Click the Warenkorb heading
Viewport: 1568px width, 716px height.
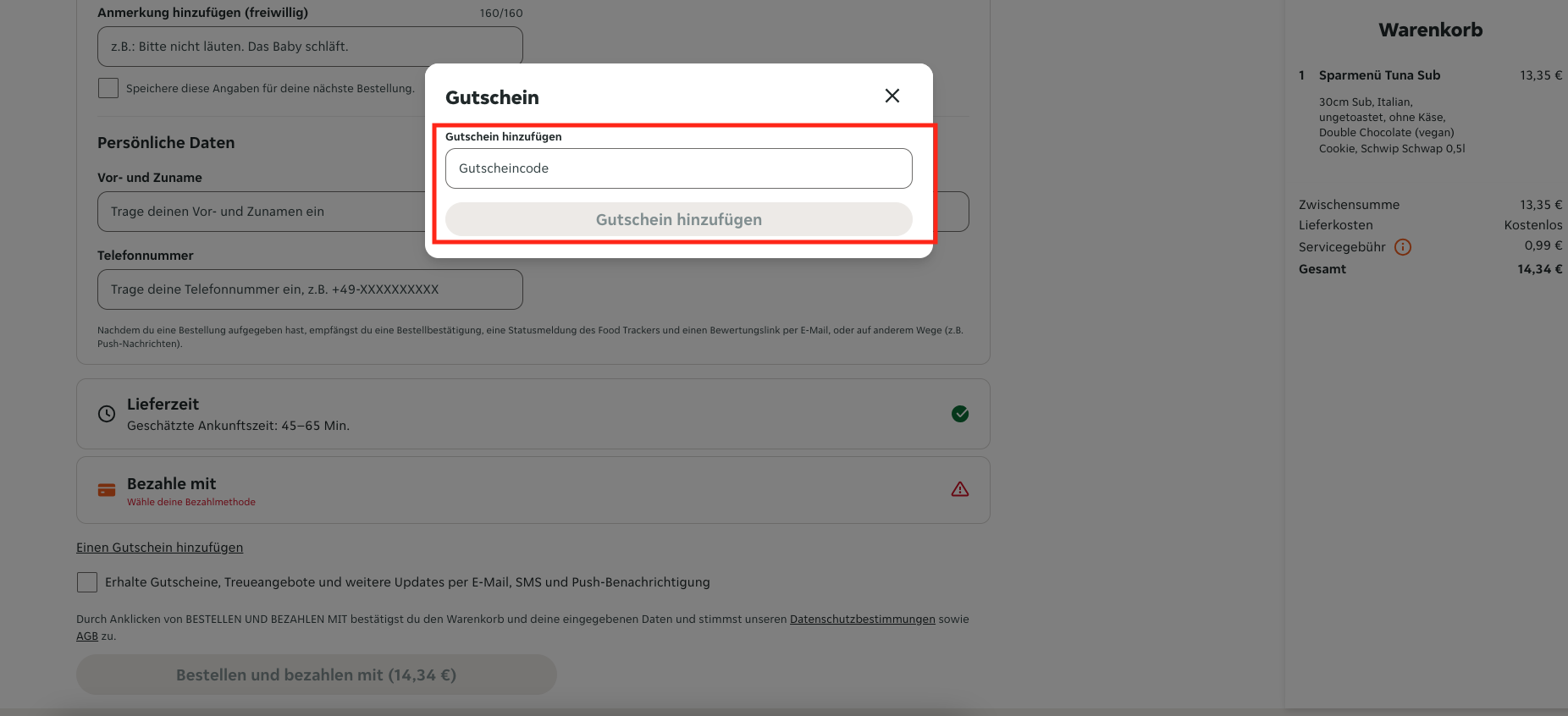1430,30
